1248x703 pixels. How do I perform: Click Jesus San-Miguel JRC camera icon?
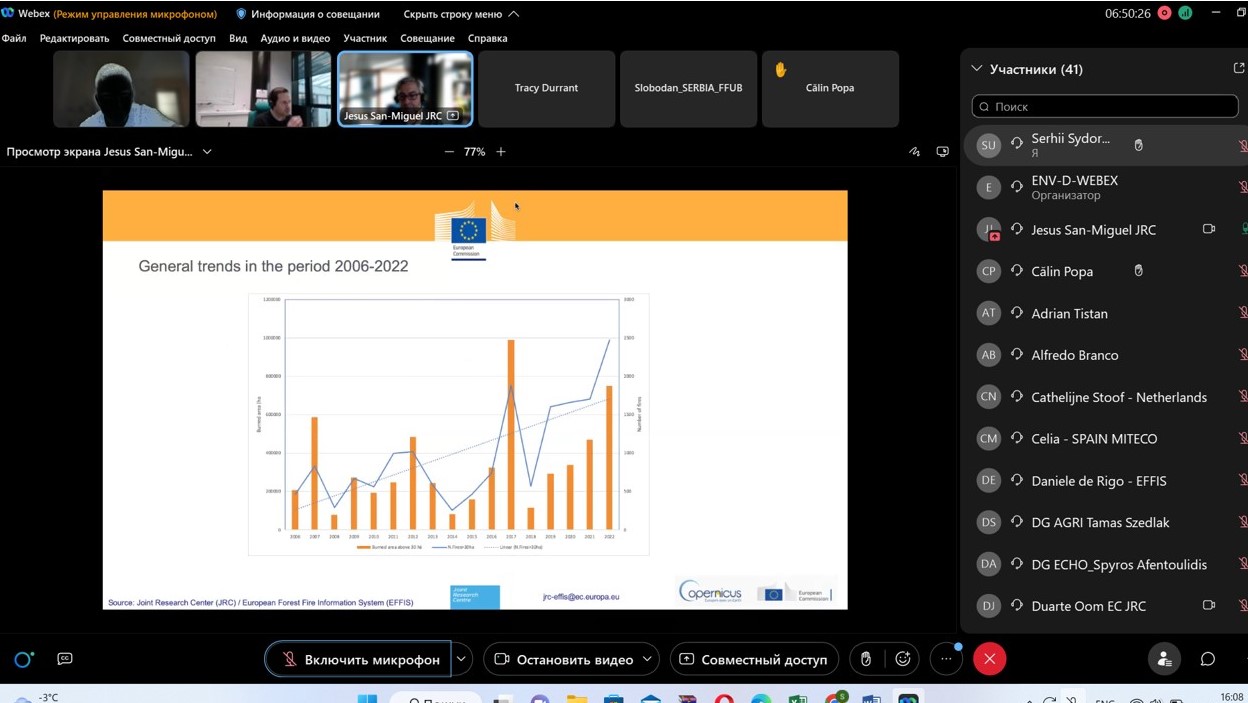pyautogui.click(x=1208, y=229)
